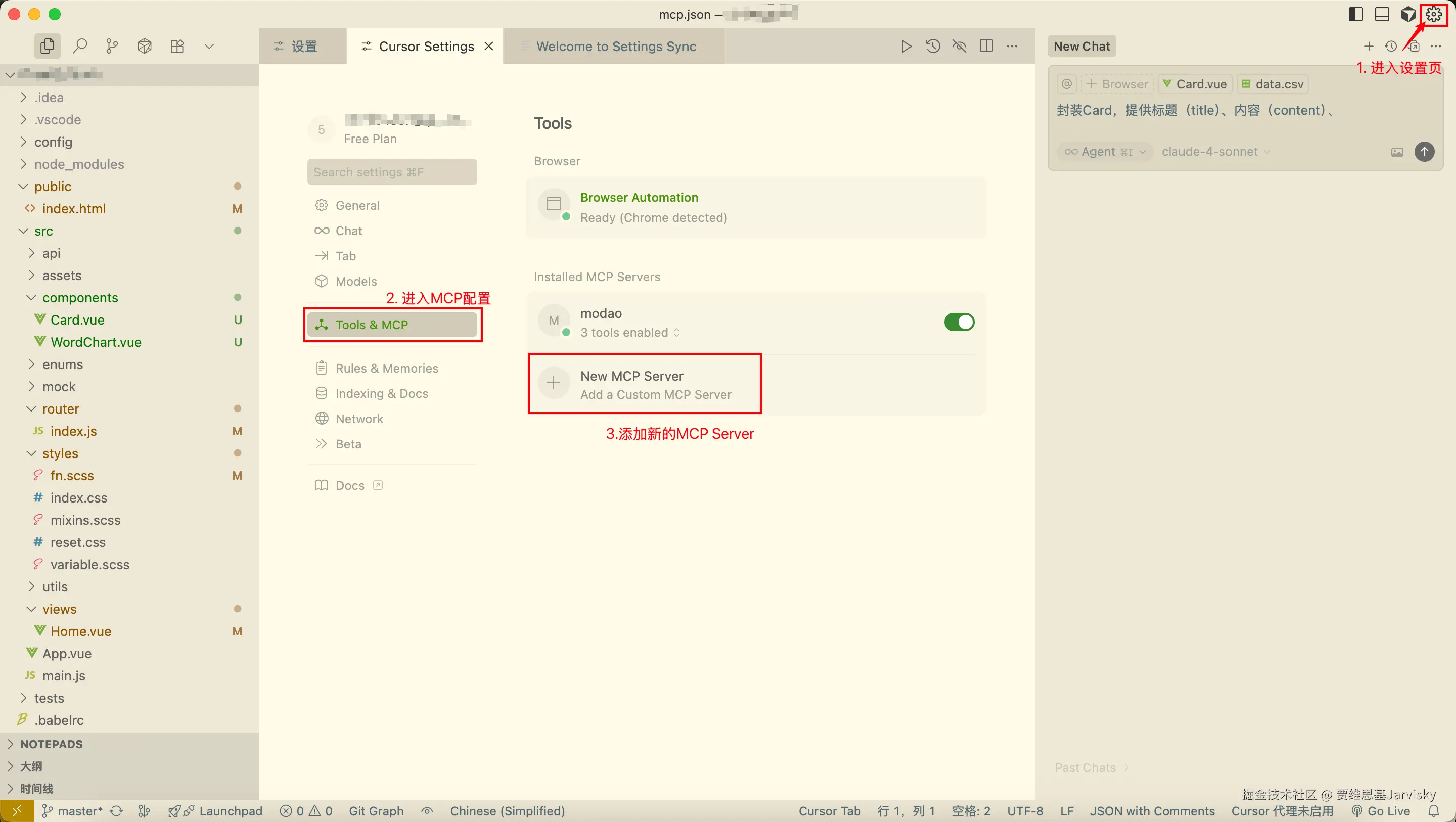
Task: Toggle the primary sidebar layout icon
Action: 1355,15
